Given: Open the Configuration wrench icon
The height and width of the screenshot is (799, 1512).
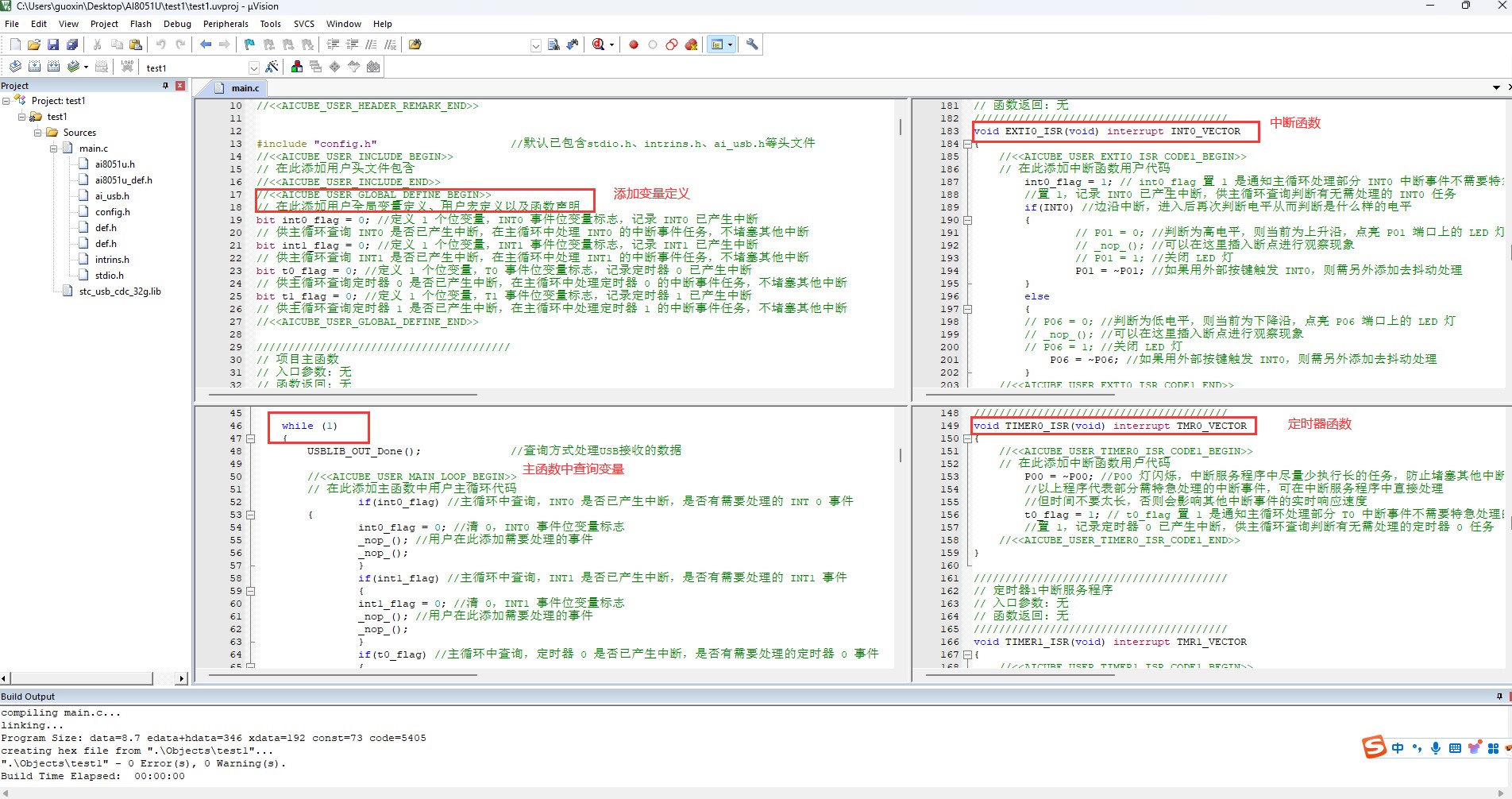Looking at the screenshot, I should pyautogui.click(x=752, y=44).
